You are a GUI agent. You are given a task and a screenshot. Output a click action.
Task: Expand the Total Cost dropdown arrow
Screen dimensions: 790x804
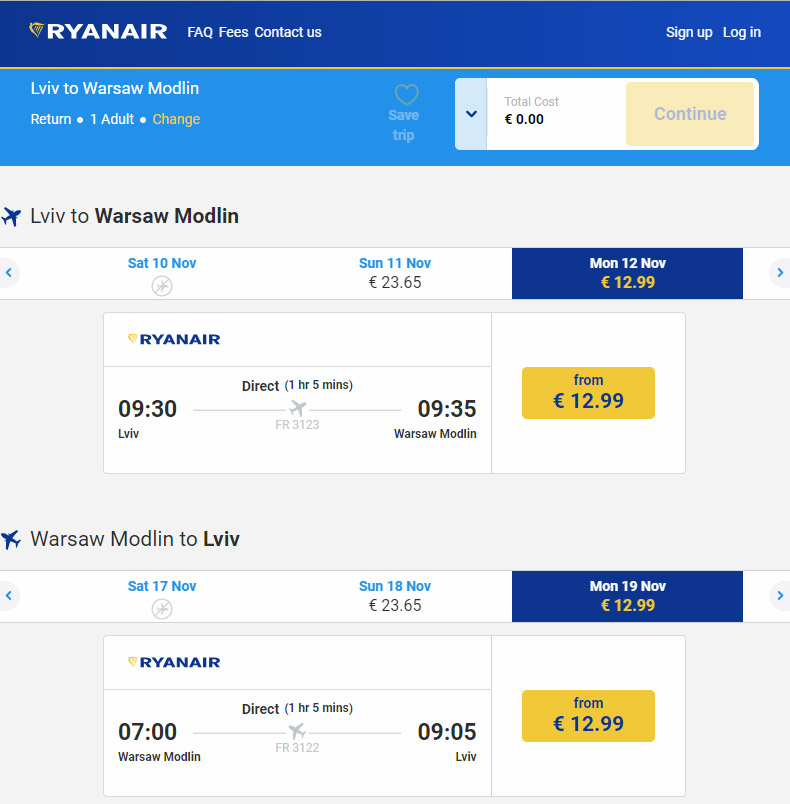(471, 114)
